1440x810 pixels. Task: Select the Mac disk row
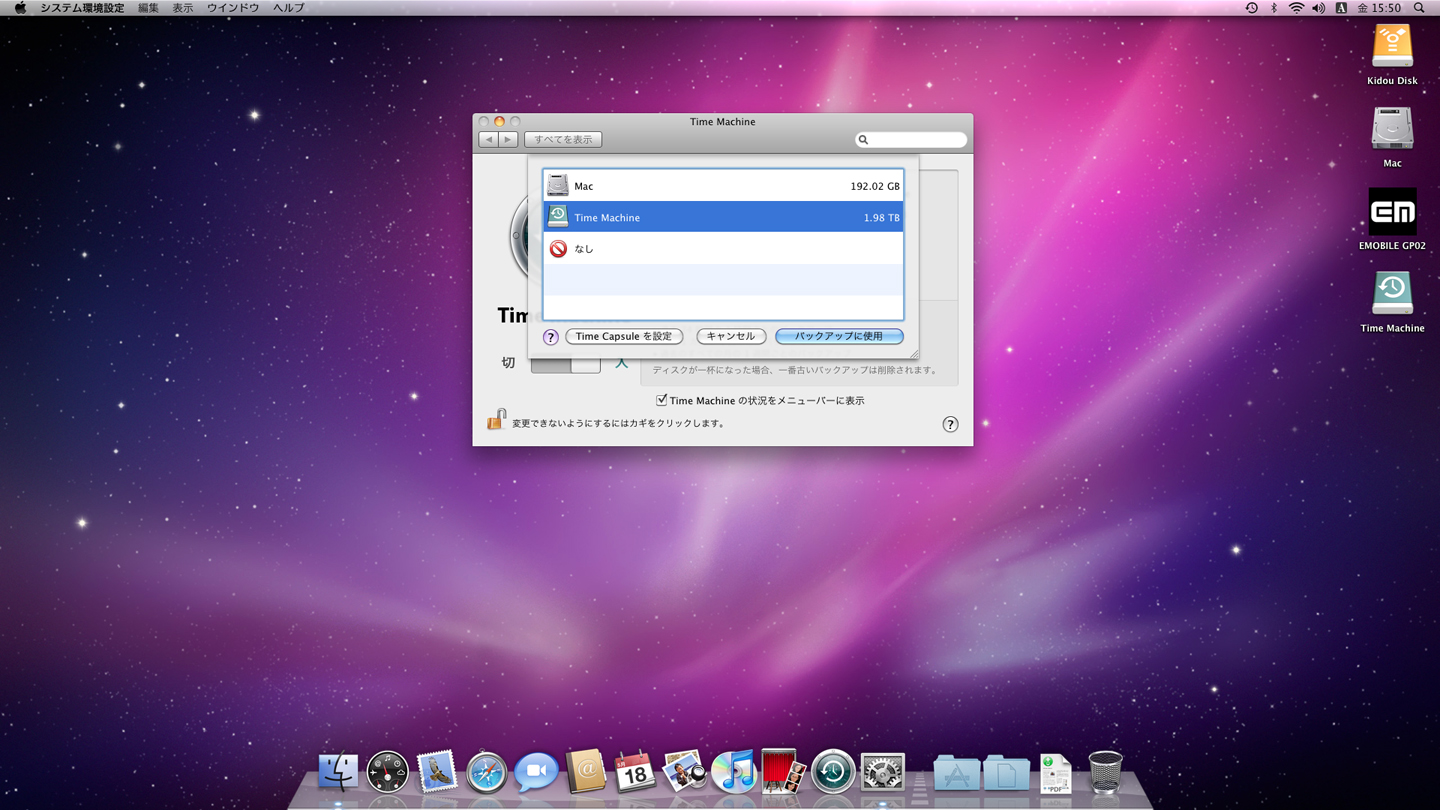(x=723, y=186)
